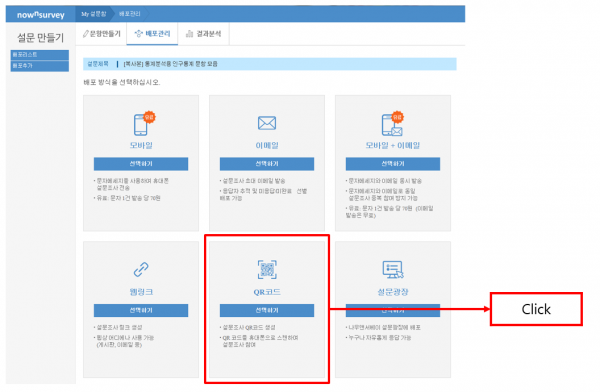Open the 배포관리 tab
Screen dimensions: 600x392
pos(152,34)
